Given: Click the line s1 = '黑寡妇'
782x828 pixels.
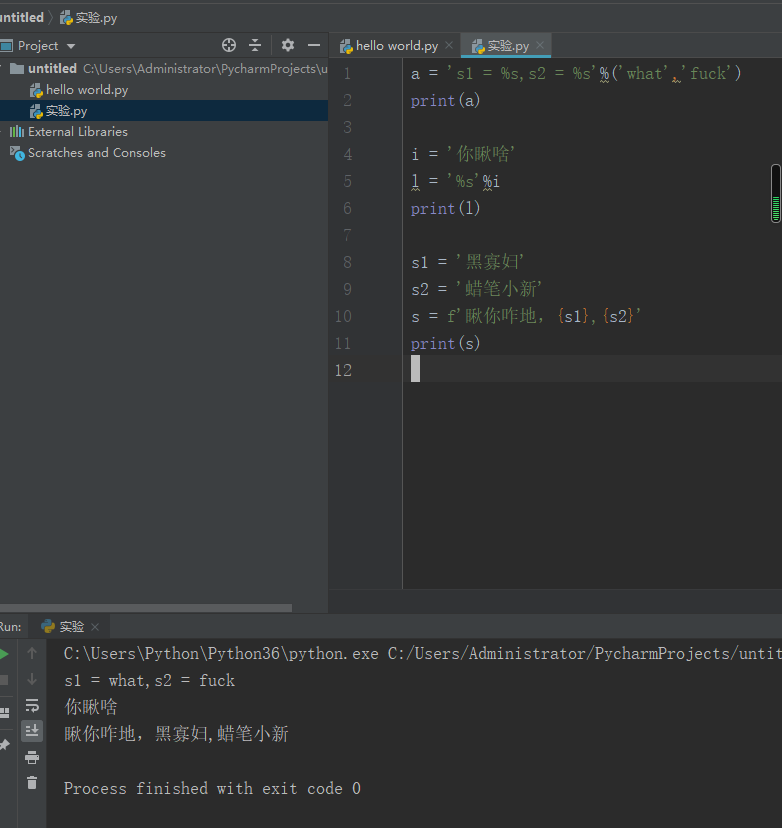Looking at the screenshot, I should pyautogui.click(x=467, y=262).
